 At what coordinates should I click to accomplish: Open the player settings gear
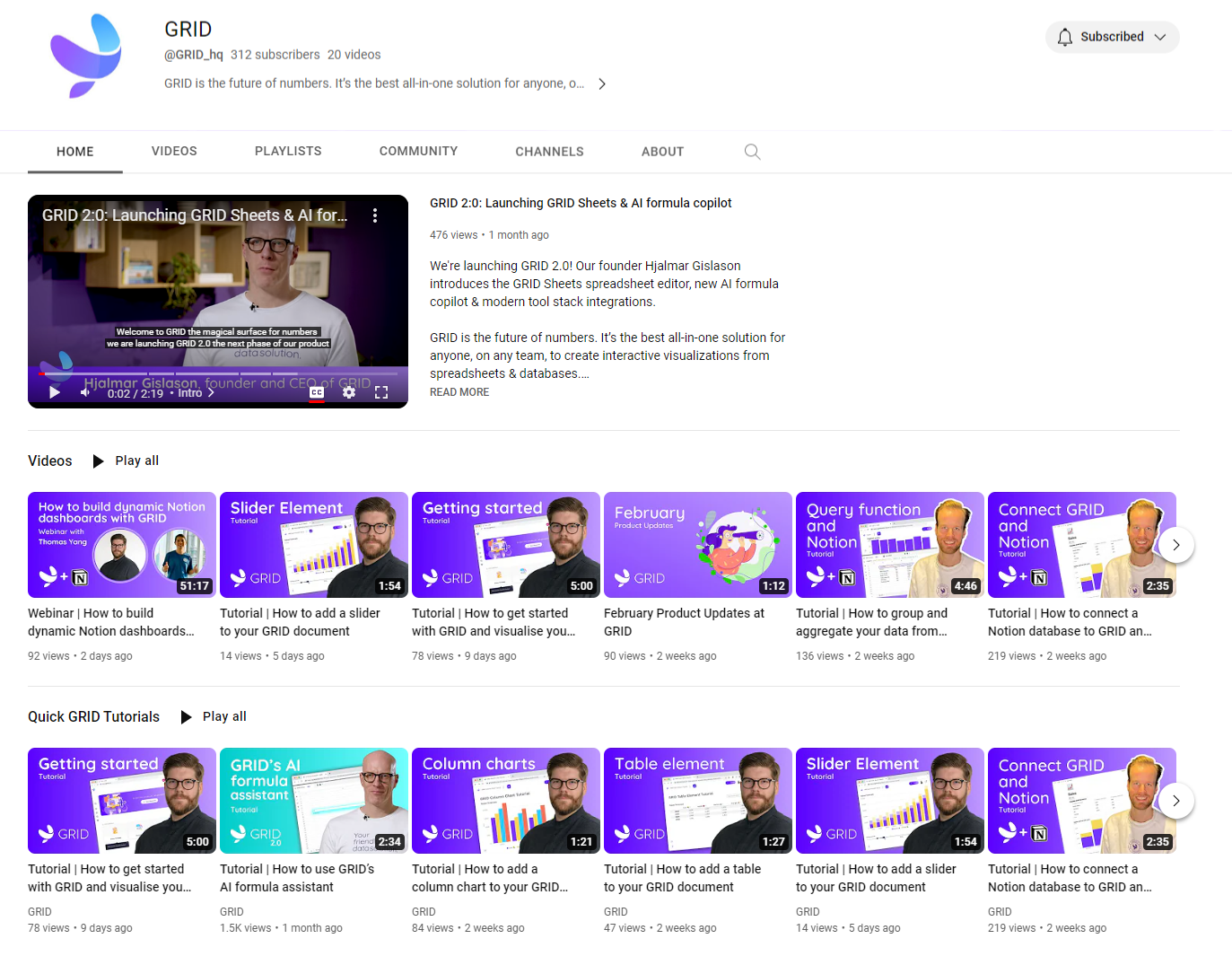349,392
